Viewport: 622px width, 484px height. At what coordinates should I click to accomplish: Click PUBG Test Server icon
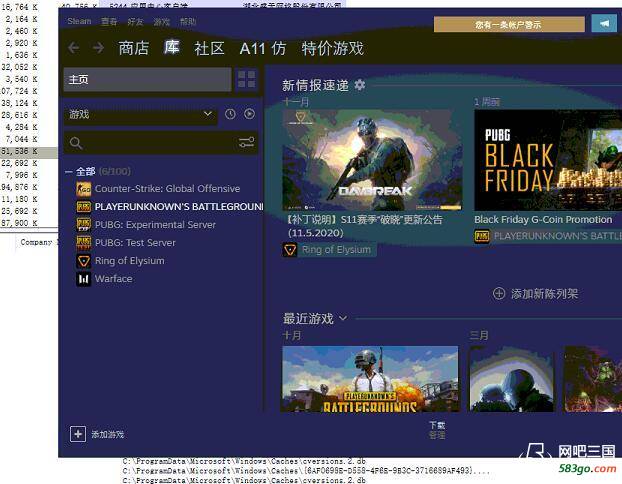[x=83, y=243]
